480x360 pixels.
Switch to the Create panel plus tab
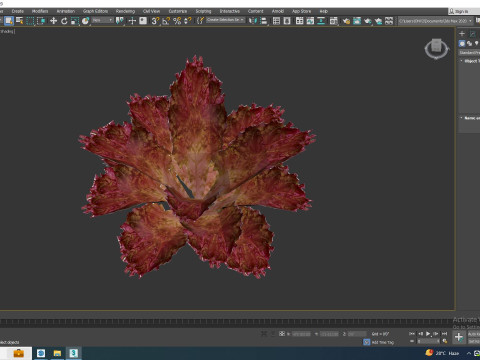tap(462, 33)
